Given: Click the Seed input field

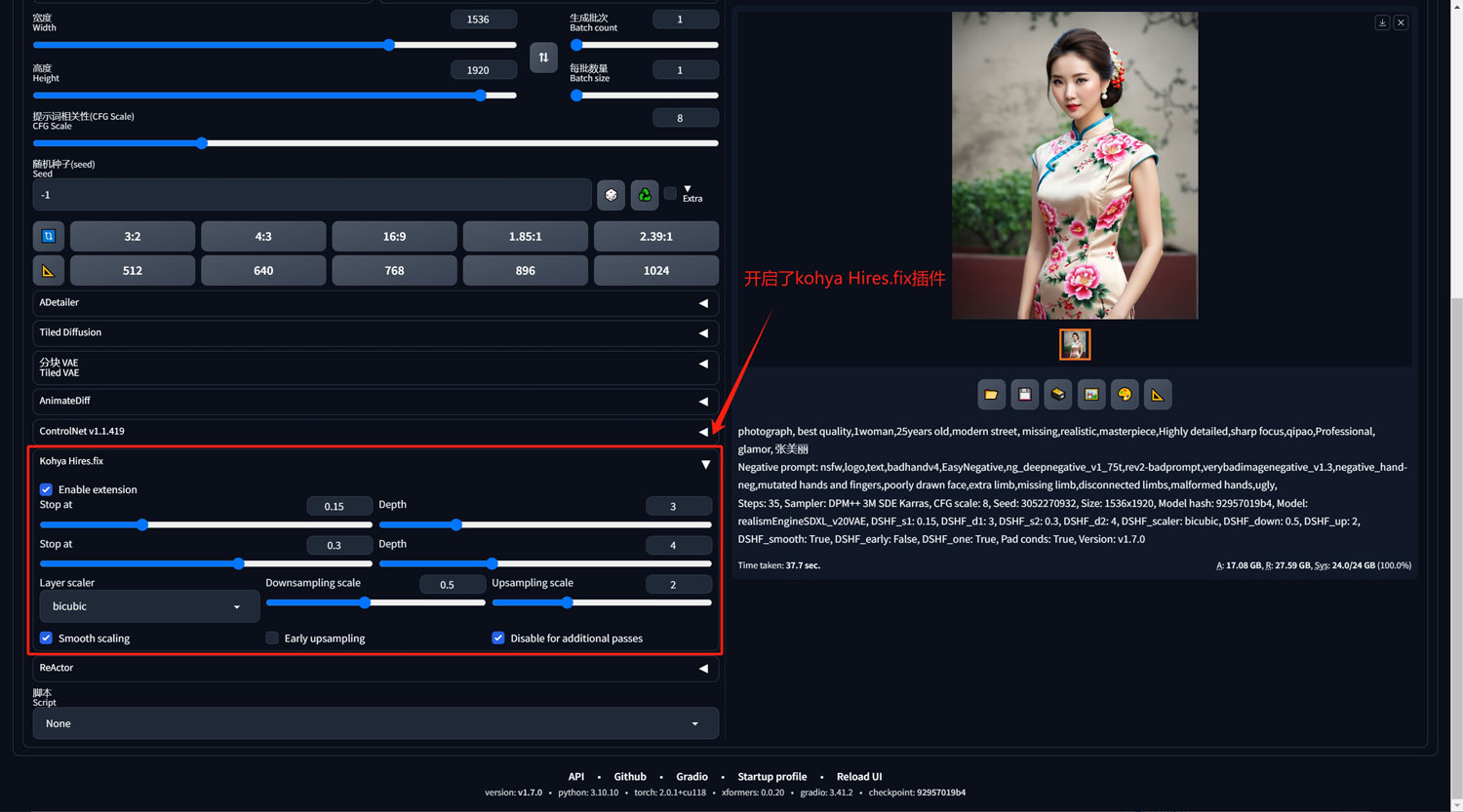Looking at the screenshot, I should pos(312,195).
